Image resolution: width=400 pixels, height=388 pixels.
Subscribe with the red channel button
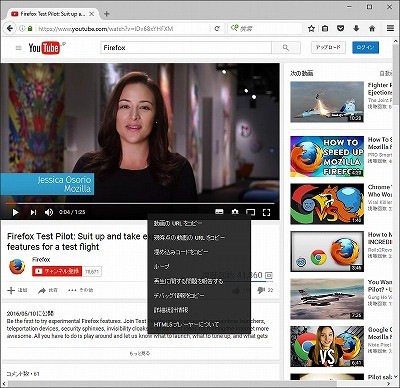[x=57, y=271]
